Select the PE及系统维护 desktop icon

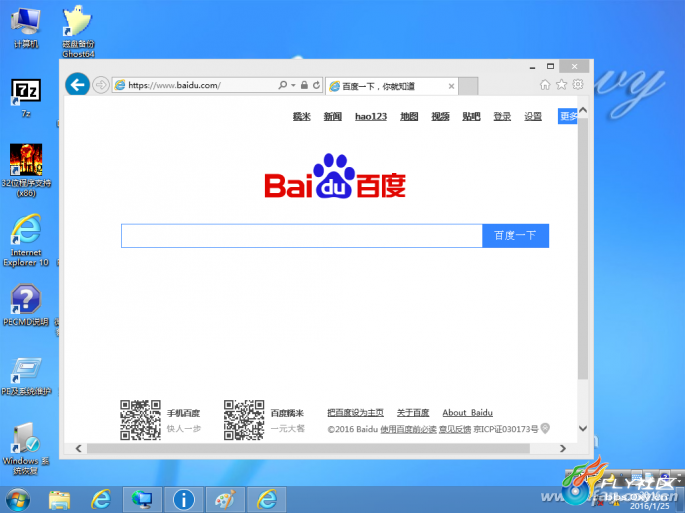tap(26, 376)
